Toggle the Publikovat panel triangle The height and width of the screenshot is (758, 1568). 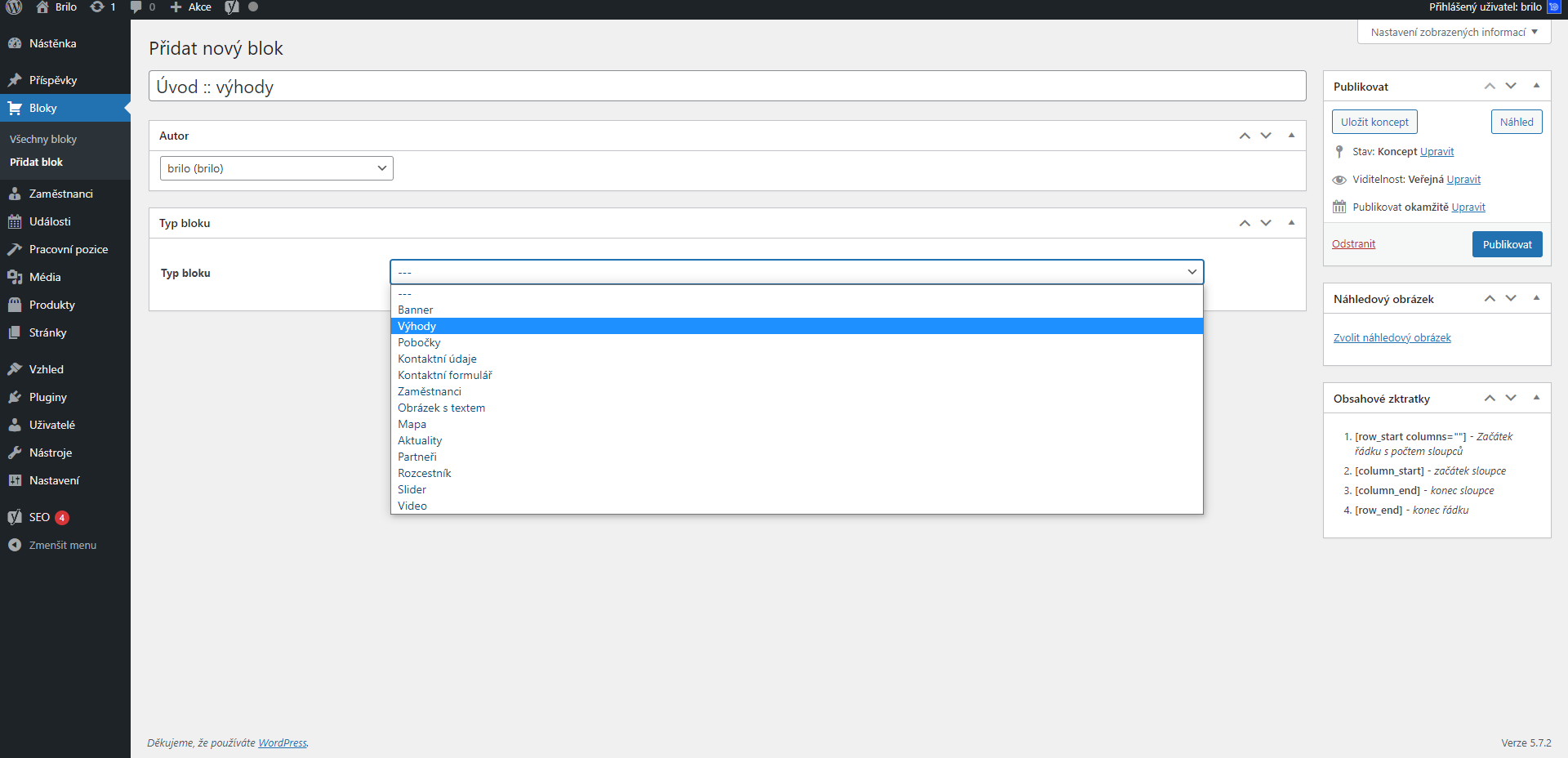tap(1536, 86)
